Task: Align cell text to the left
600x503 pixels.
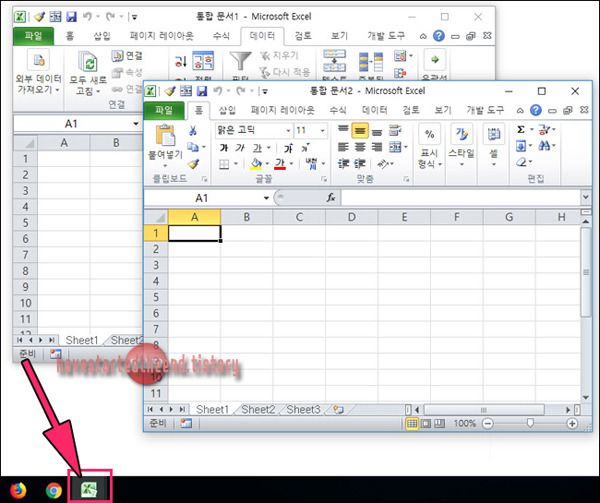Action: coord(343,147)
